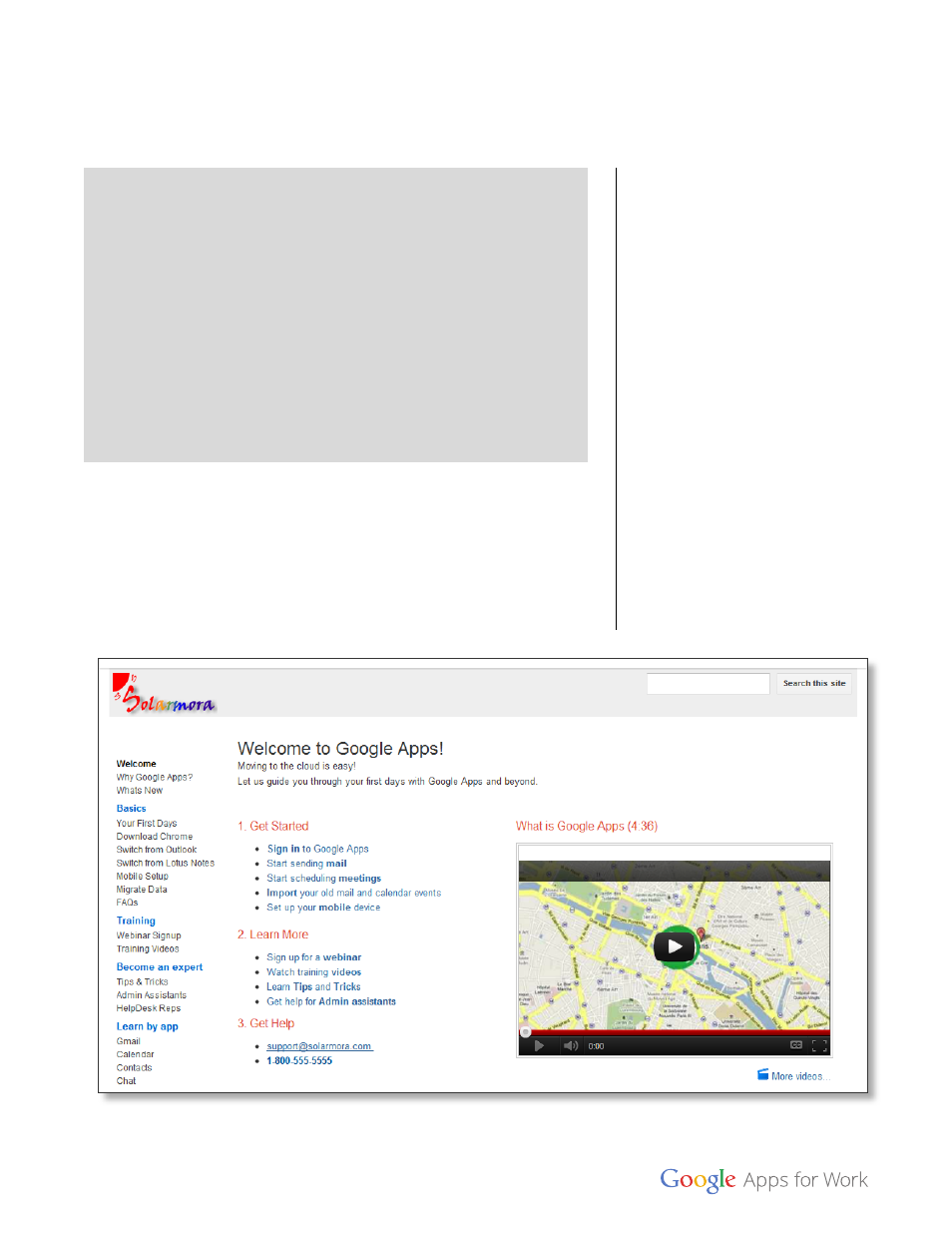The height and width of the screenshot is (1233, 952).
Task: Open Training Videos in the sidebar
Action: [148, 948]
